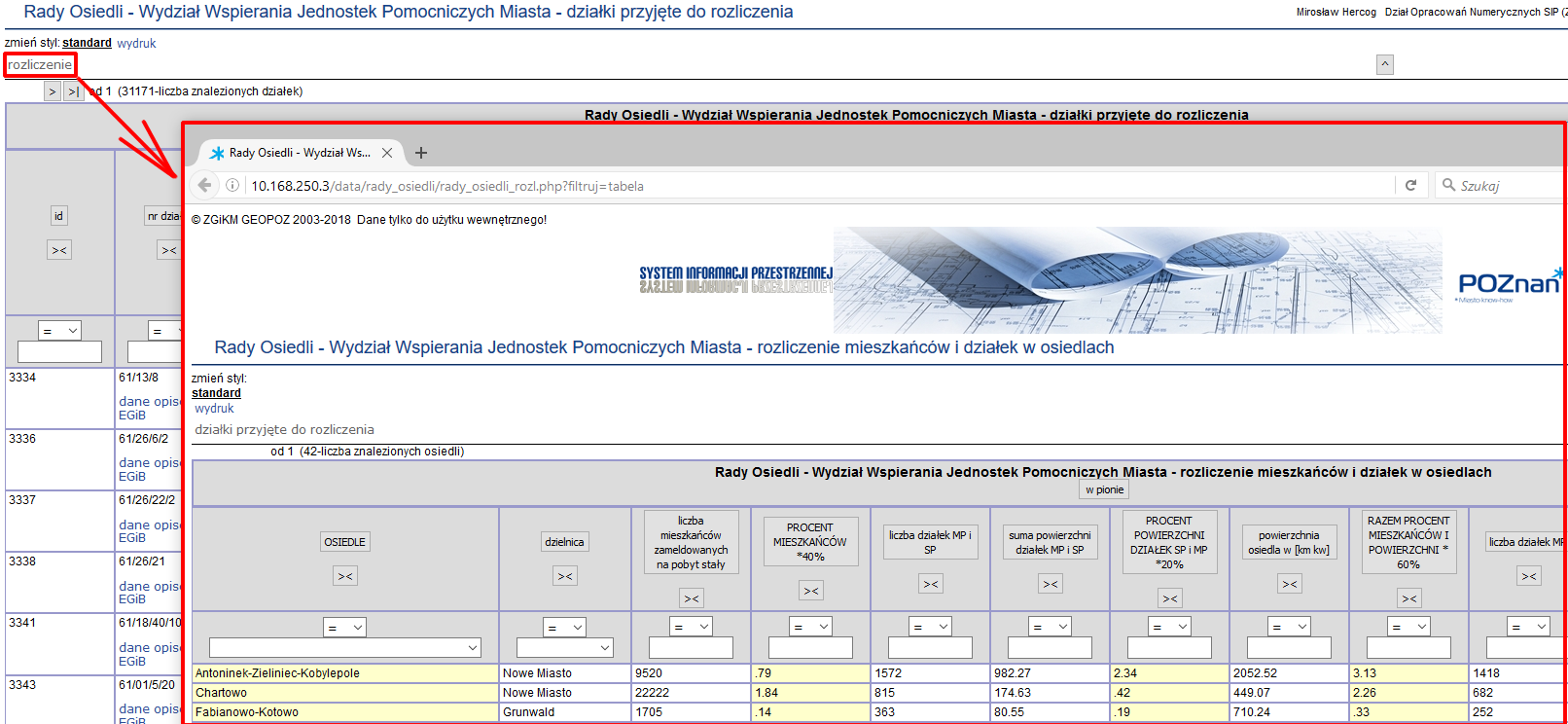Click the id filter text input
Viewport: 1568px width, 724px height.
[59, 351]
